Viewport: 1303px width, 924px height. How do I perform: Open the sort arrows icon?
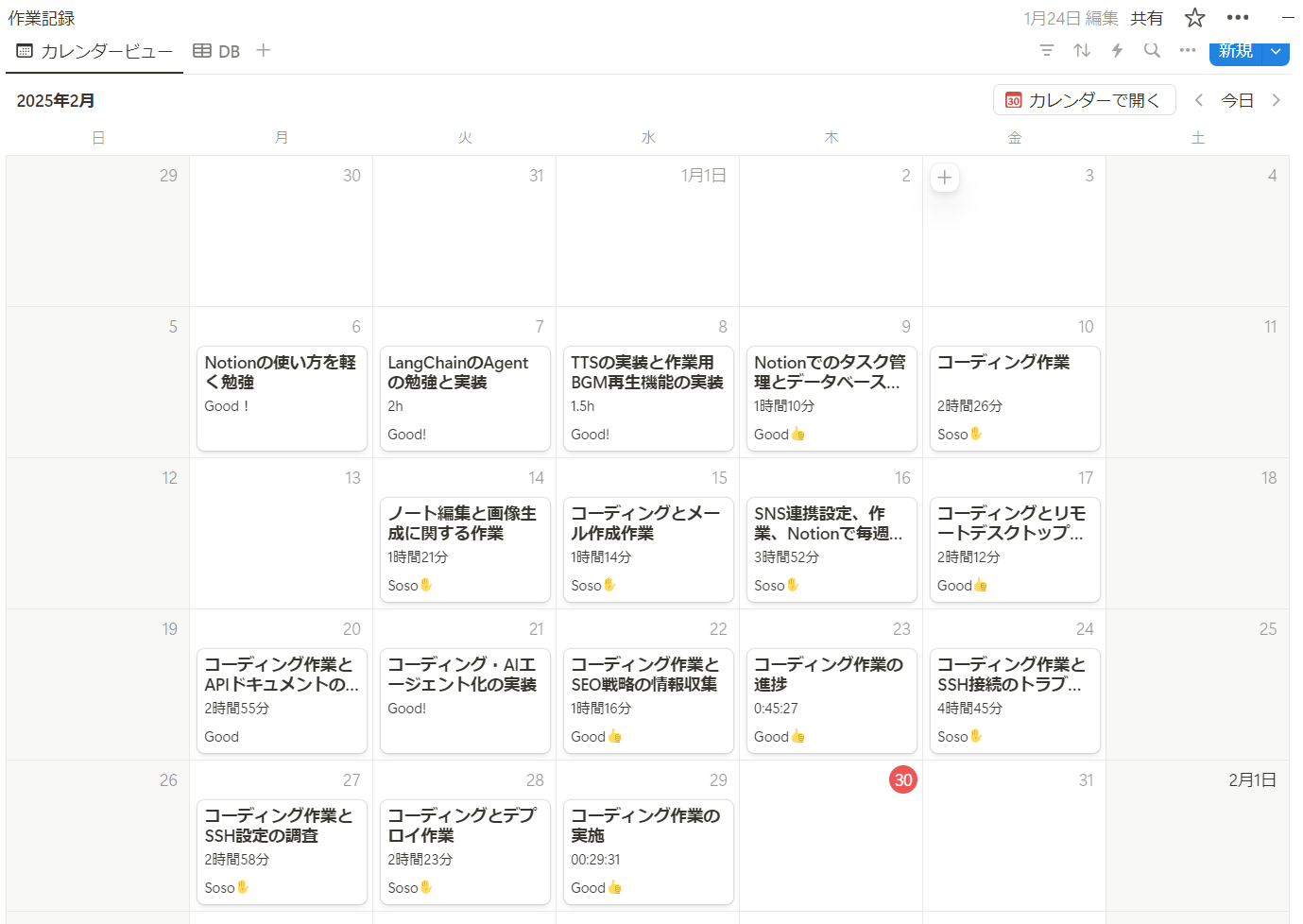point(1082,50)
